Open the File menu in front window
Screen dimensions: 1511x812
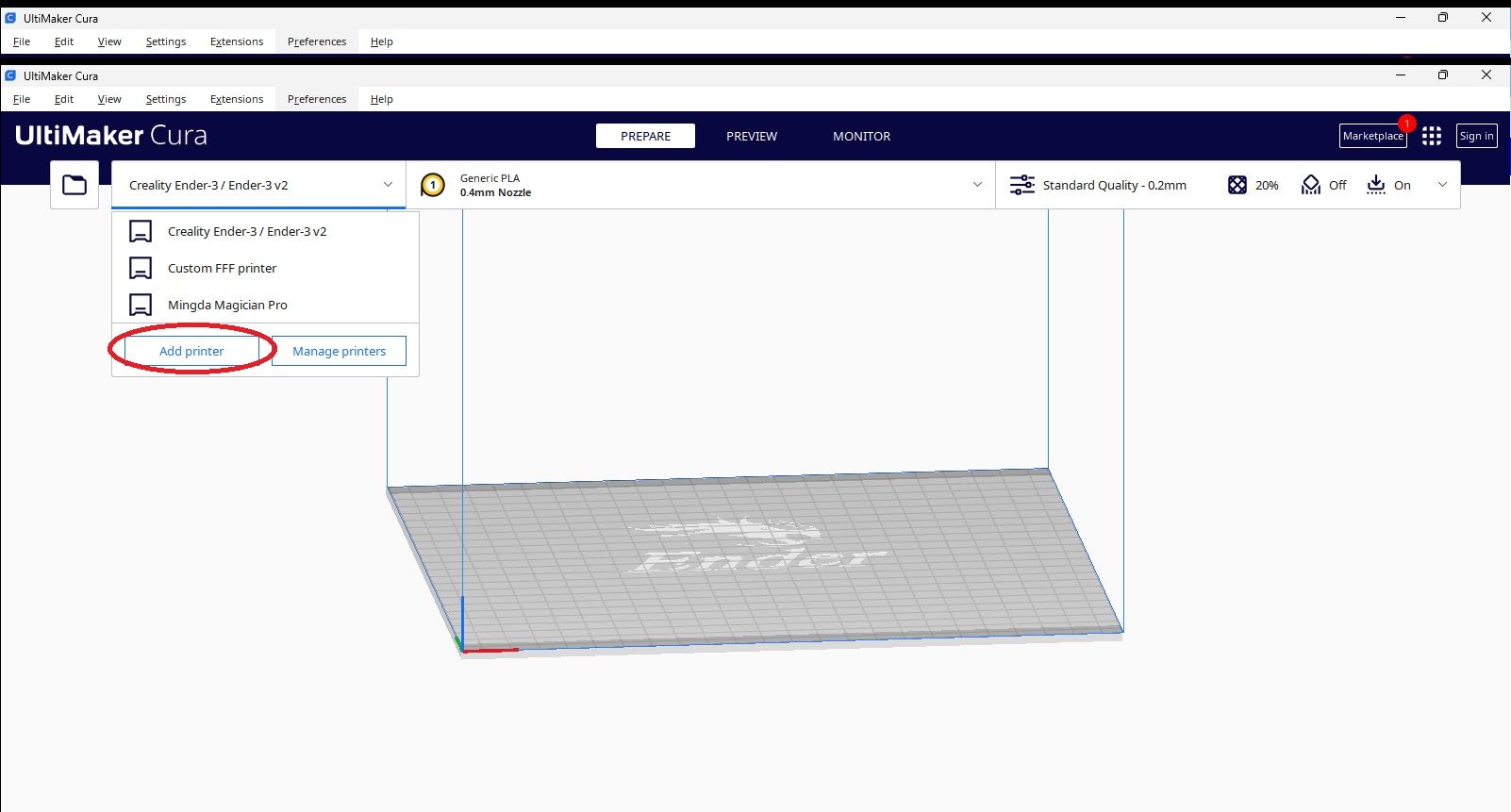22,99
